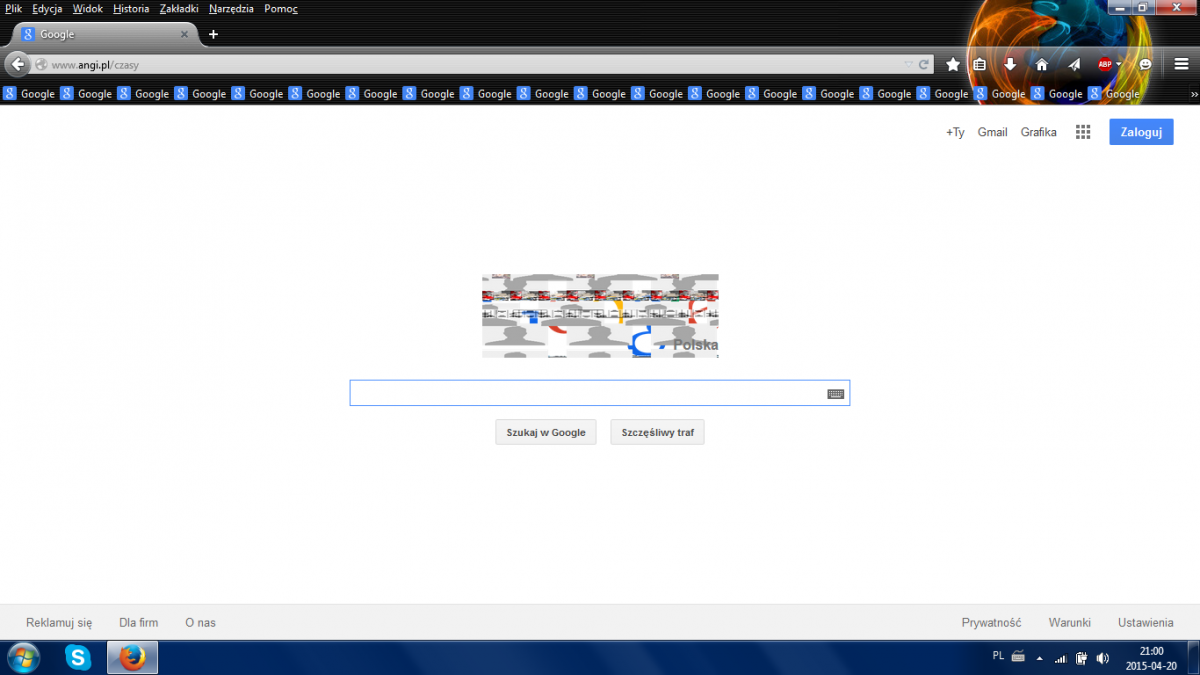Open the Gmail link
The image size is (1200, 675).
click(993, 132)
